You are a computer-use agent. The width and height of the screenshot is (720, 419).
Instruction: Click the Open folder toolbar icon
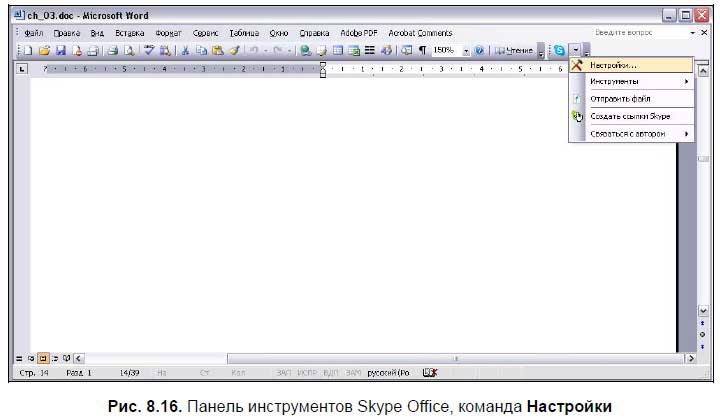[x=45, y=50]
